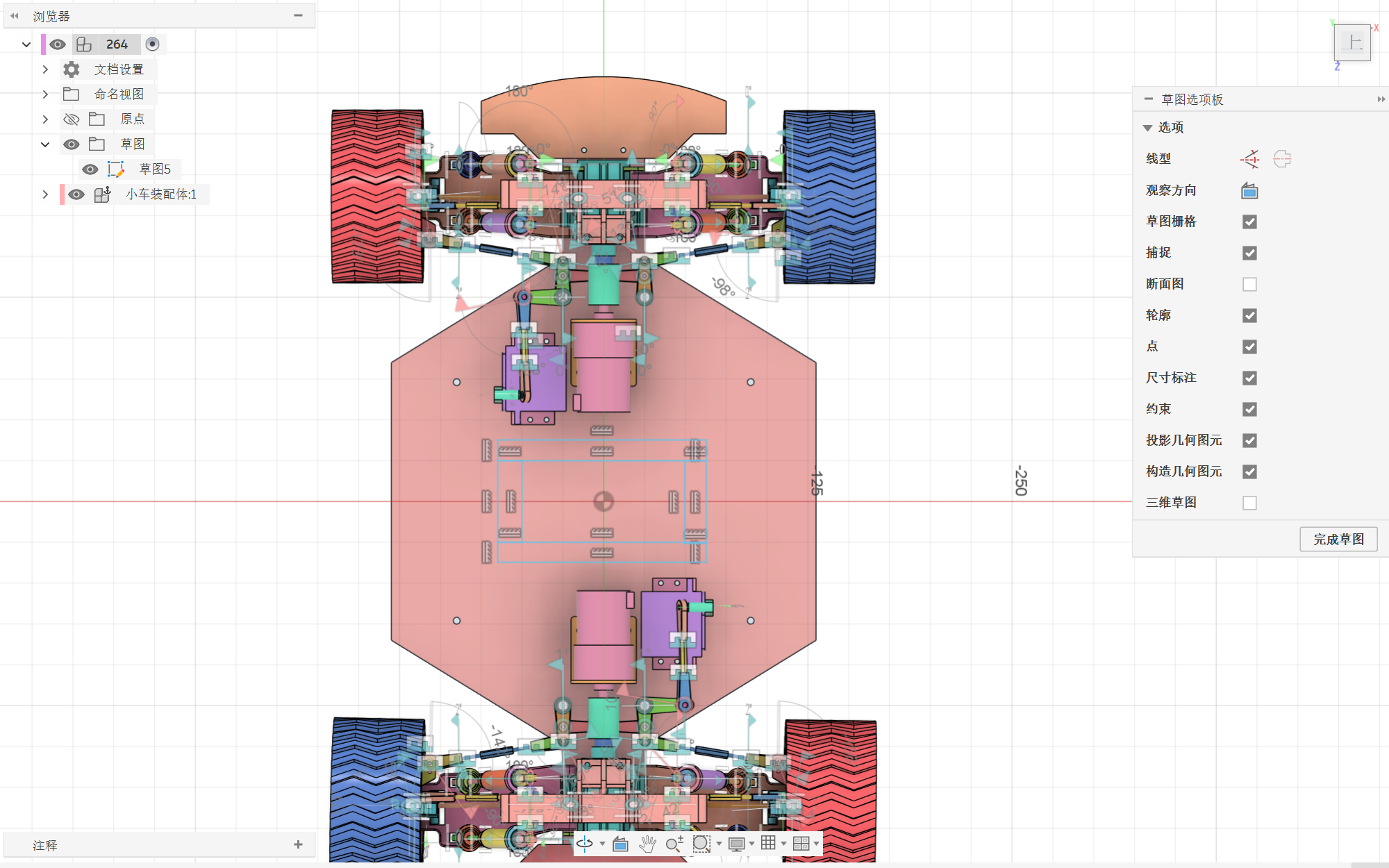The width and height of the screenshot is (1389, 868).
Task: Click the 观察方向 look-at icon
Action: pyautogui.click(x=1249, y=190)
